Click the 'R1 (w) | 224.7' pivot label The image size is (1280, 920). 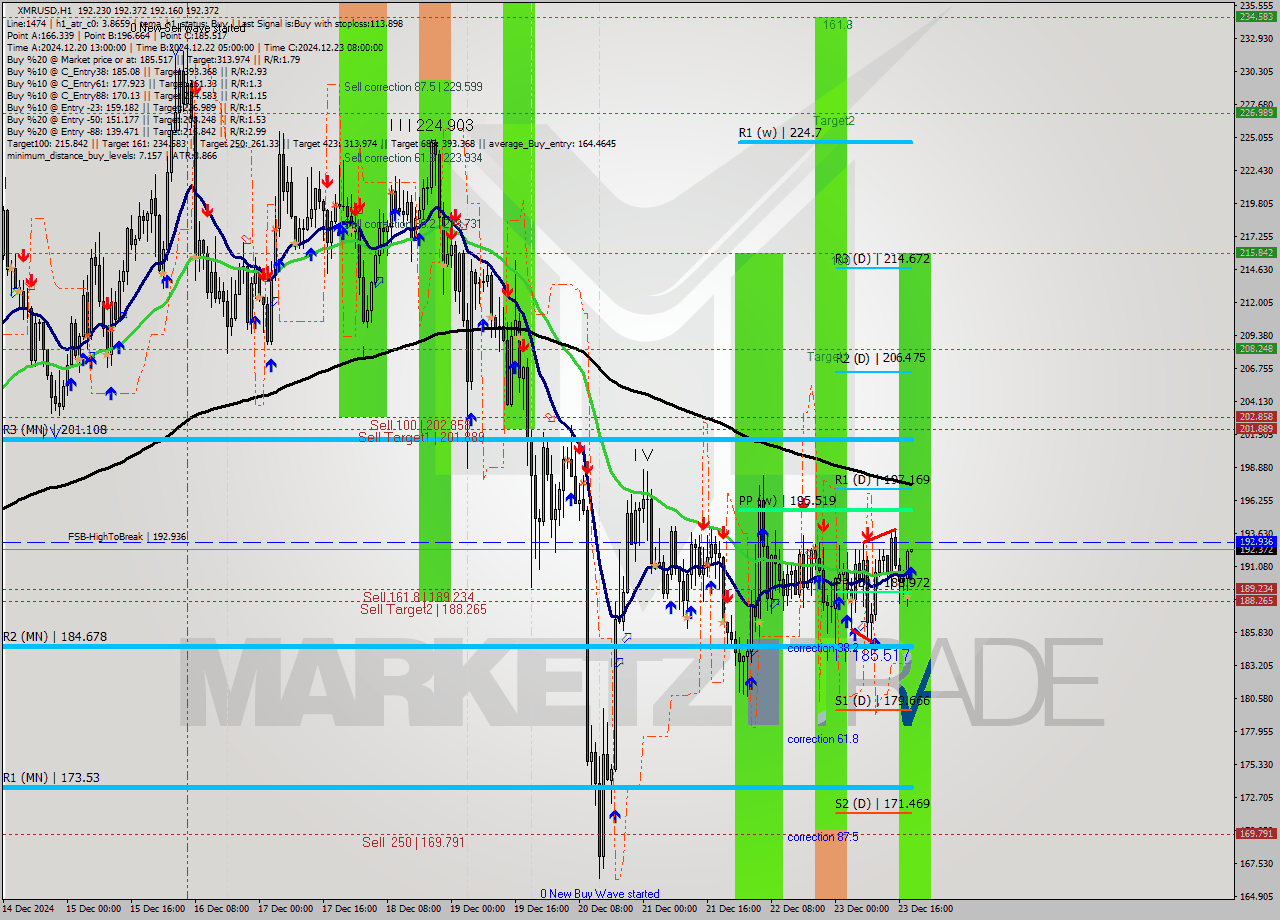[x=780, y=132]
